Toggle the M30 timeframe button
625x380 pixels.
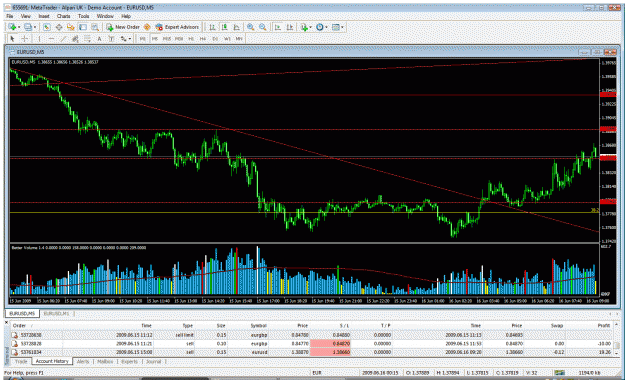tap(179, 39)
